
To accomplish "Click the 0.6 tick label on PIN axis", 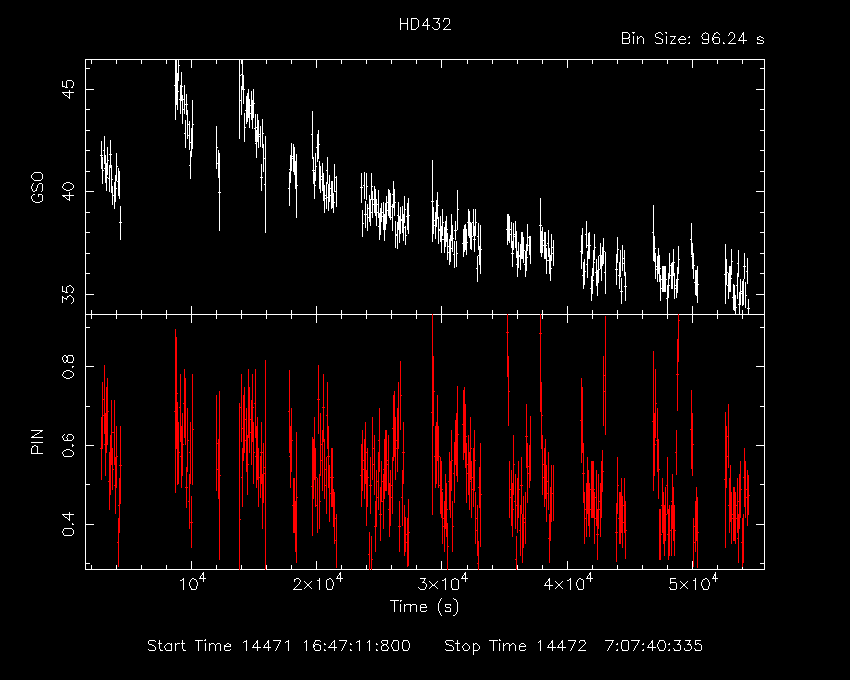I will pyautogui.click(x=69, y=445).
